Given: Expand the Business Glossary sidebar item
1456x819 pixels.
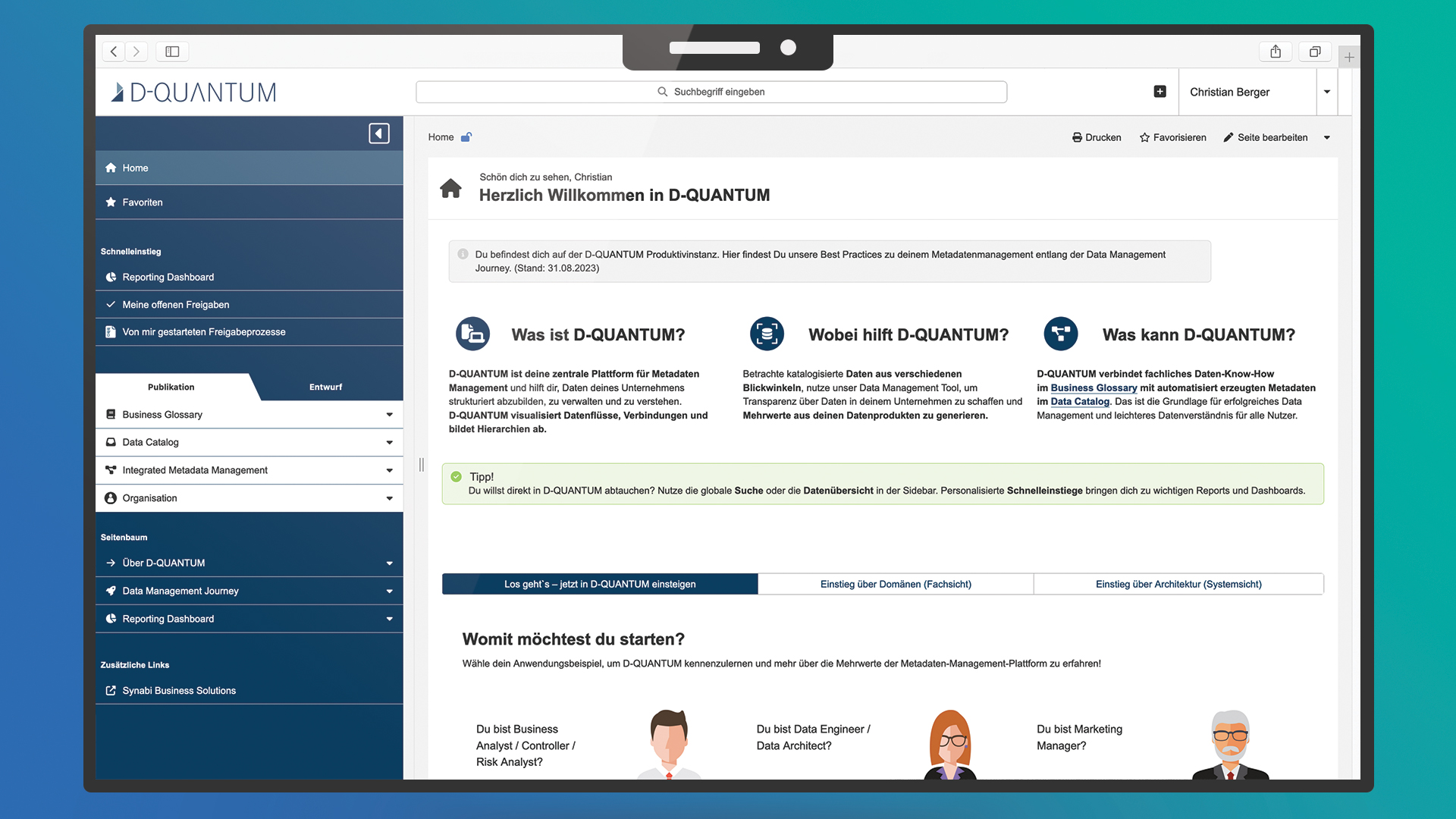Looking at the screenshot, I should click(x=389, y=415).
